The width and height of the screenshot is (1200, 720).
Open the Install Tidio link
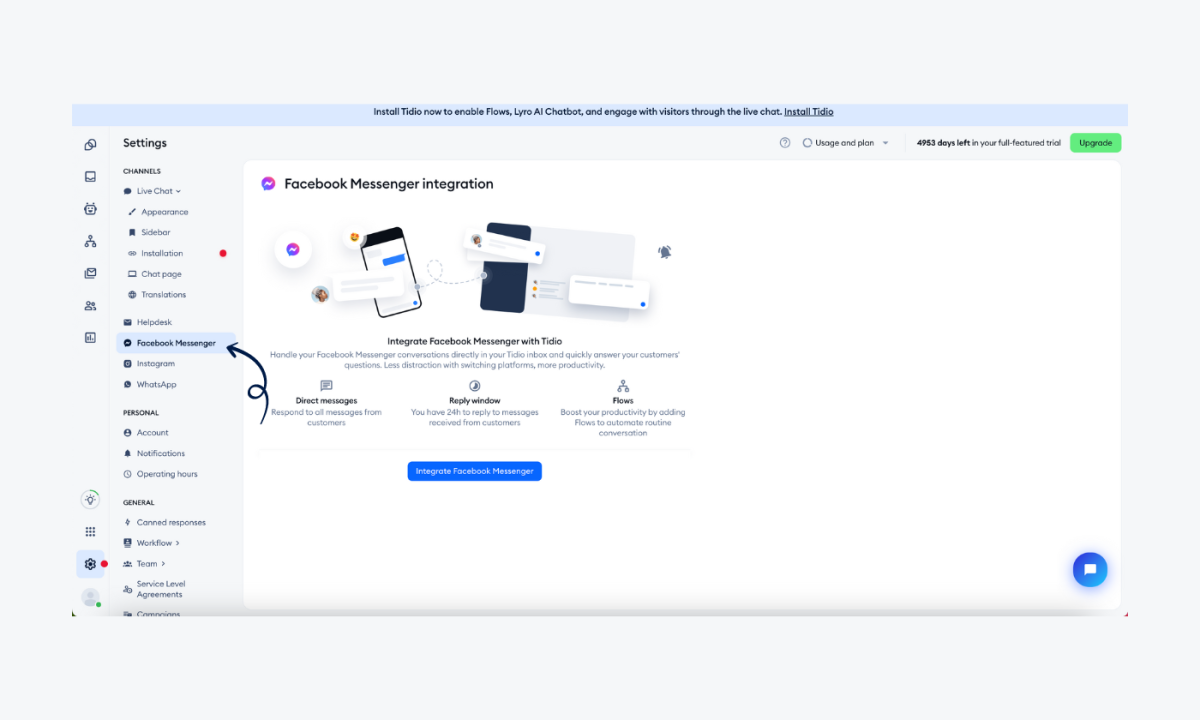click(x=808, y=111)
